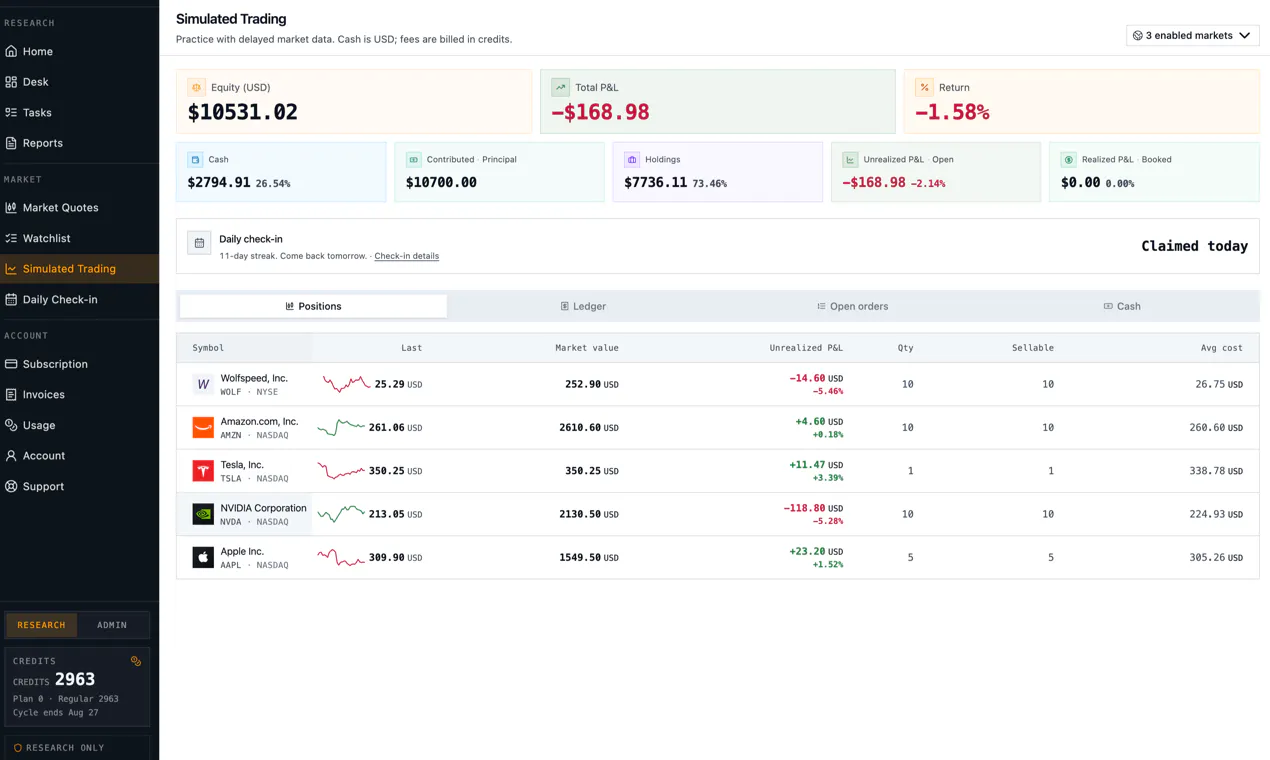Open Home in the sidebar
Screen dimensions: 1270x760
click(x=37, y=51)
